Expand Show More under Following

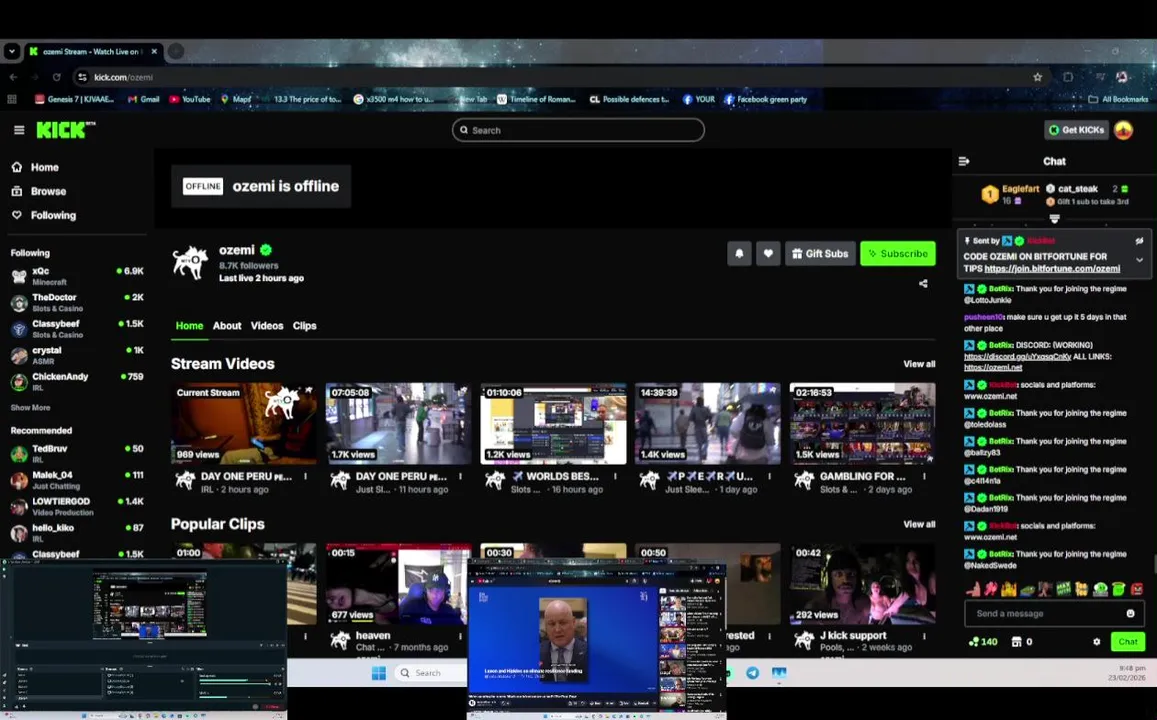click(30, 407)
